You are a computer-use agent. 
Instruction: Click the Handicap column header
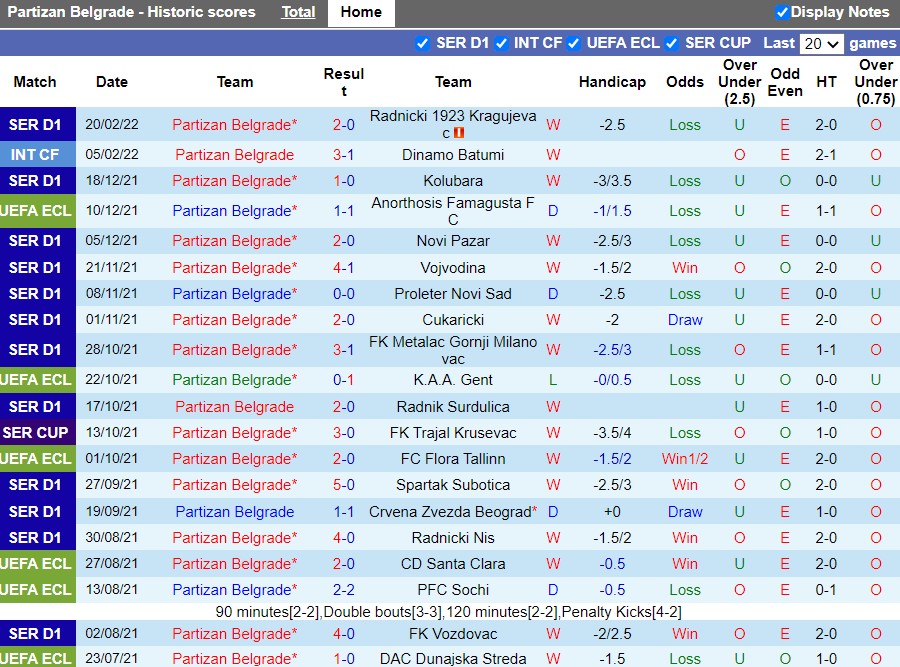pos(612,82)
